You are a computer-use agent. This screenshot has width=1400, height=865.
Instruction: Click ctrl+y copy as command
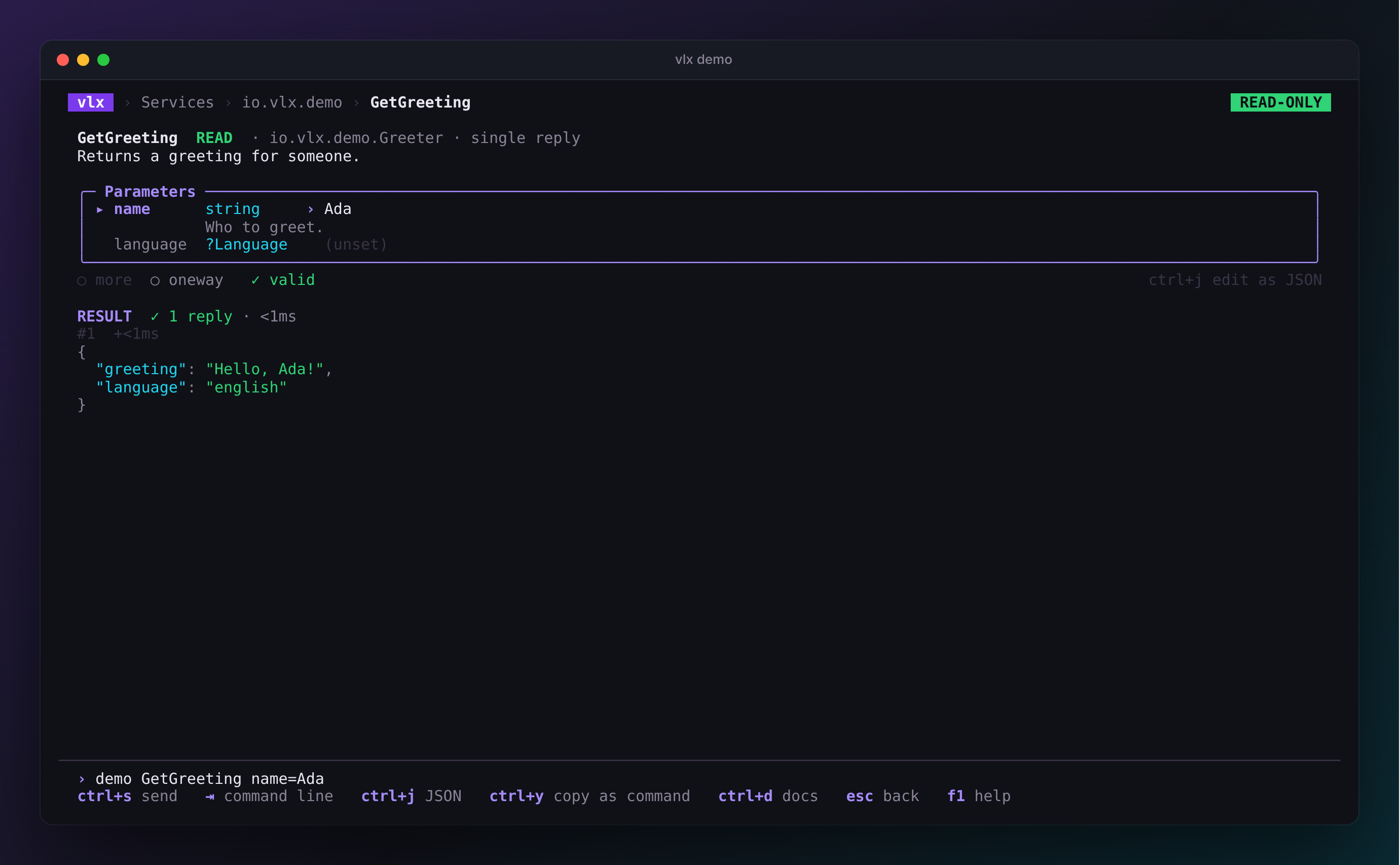590,797
